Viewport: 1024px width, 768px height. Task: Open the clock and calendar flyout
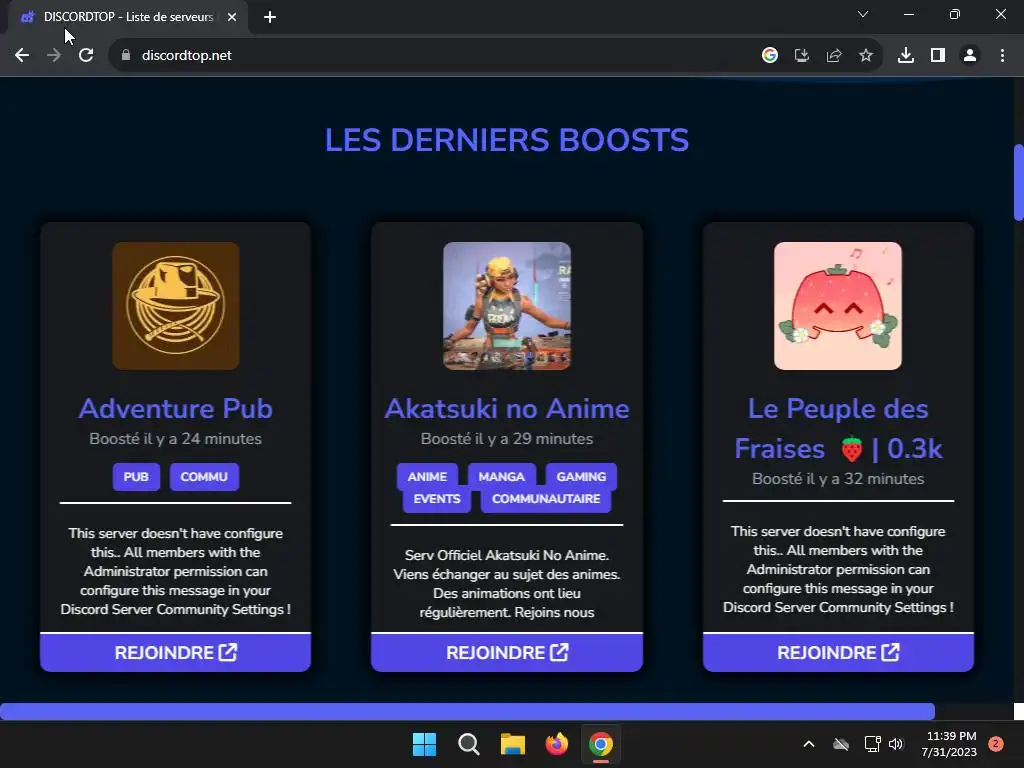click(x=950, y=744)
